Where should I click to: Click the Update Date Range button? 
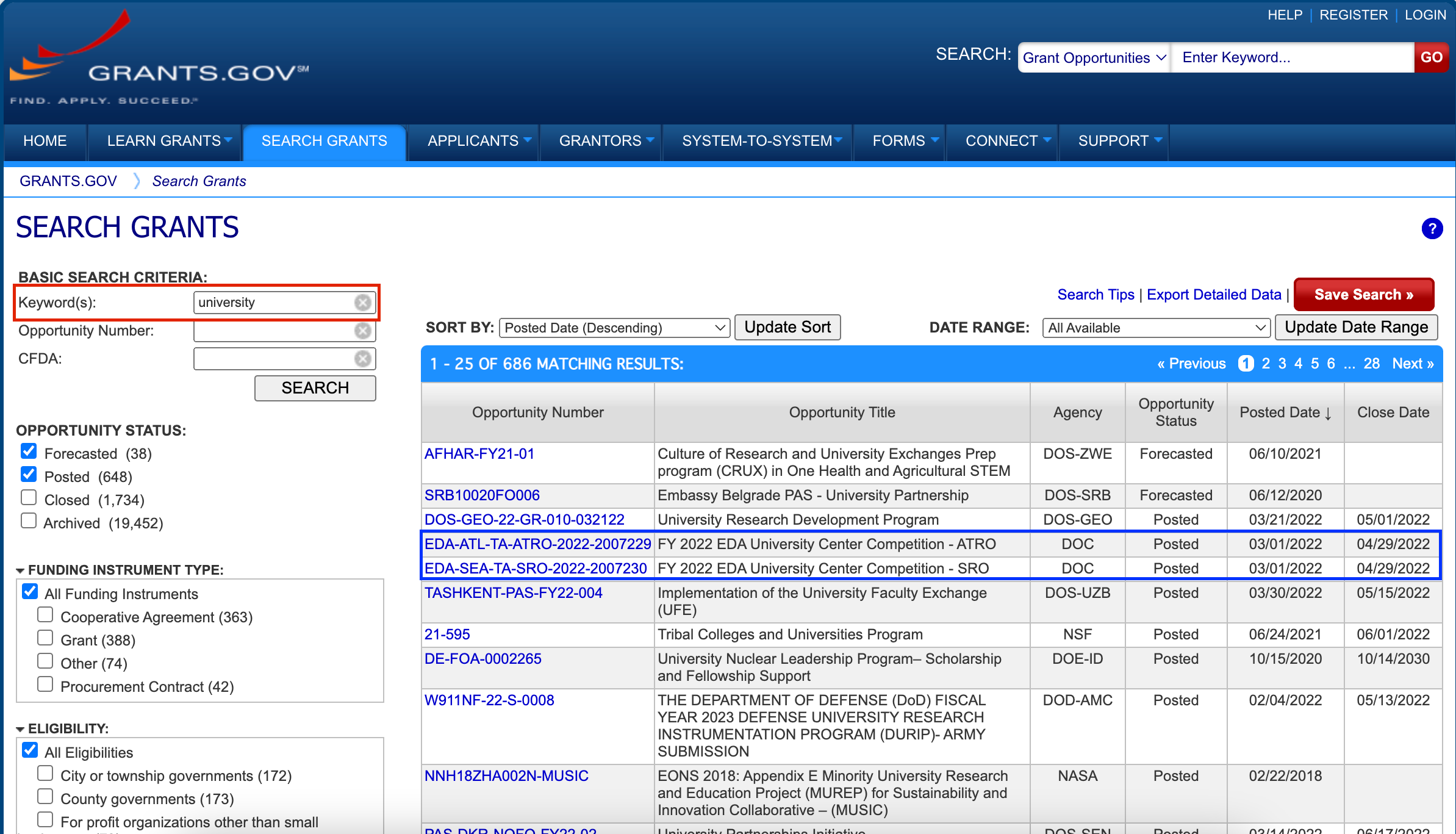point(1356,327)
